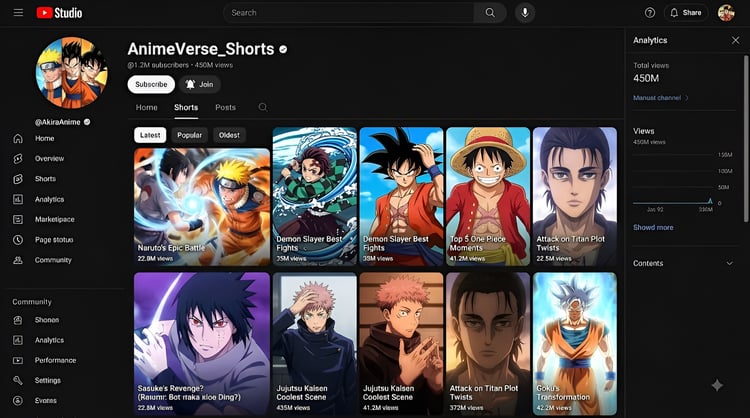Switch to the Home tab
Screen dimensions: 750x418
click(146, 108)
